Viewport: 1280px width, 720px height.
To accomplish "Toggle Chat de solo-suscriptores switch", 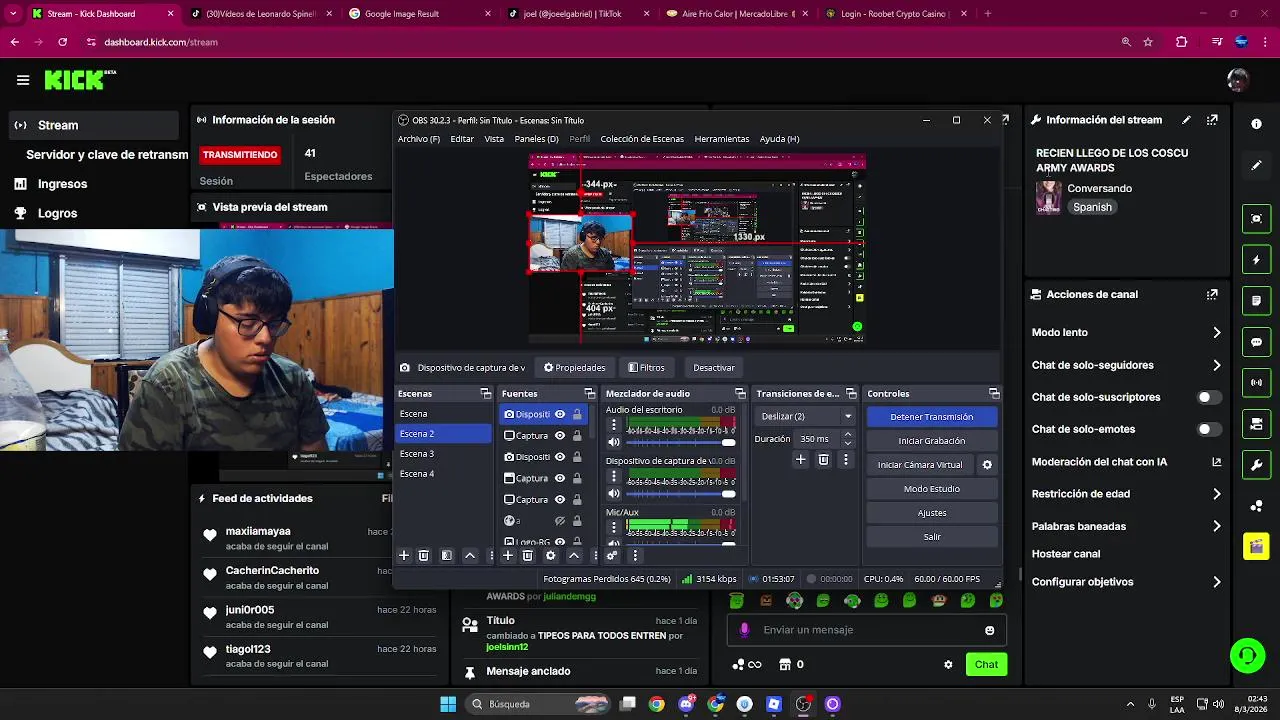I will click(1208, 397).
